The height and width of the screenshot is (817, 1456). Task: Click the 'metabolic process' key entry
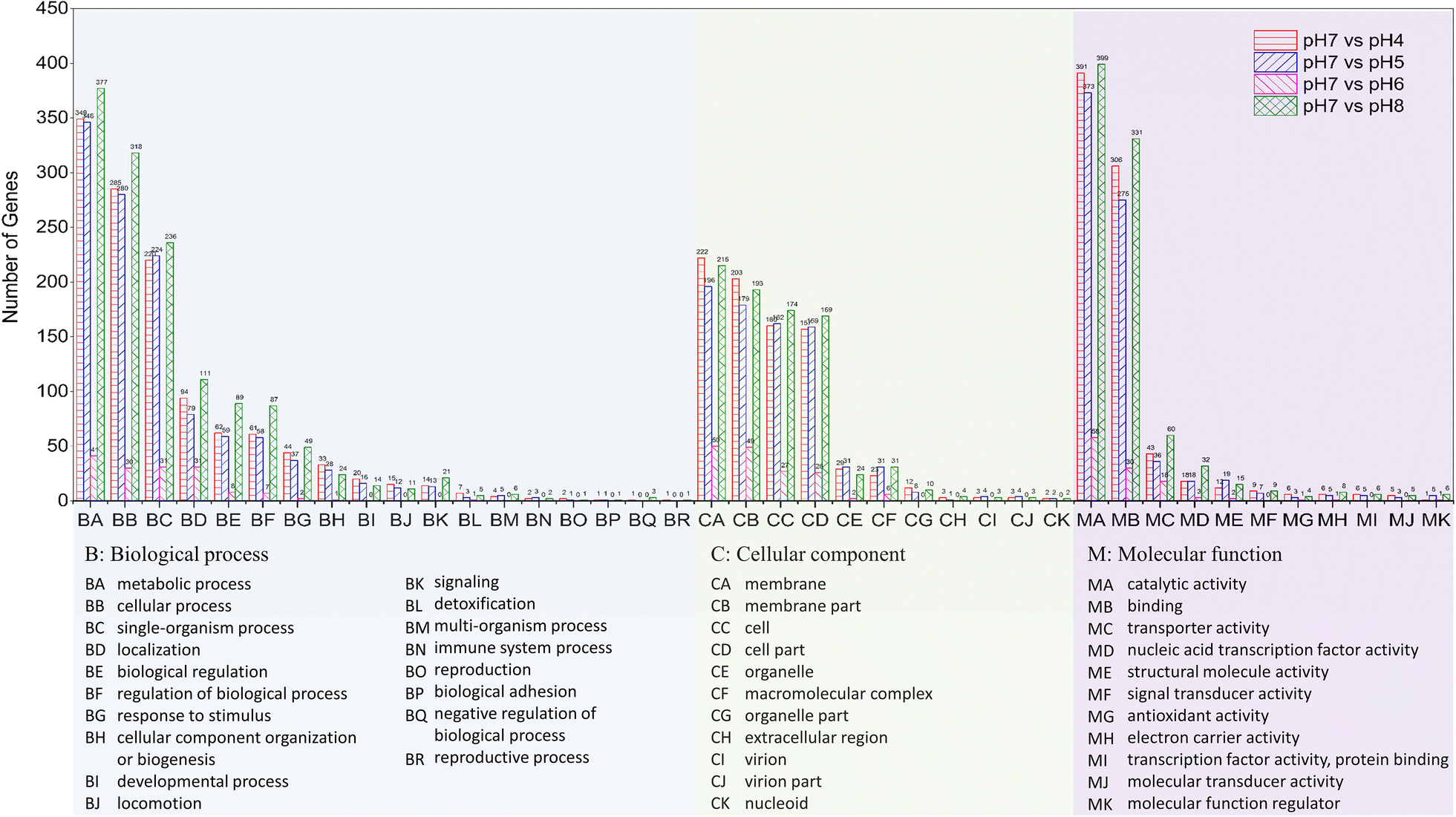184,585
